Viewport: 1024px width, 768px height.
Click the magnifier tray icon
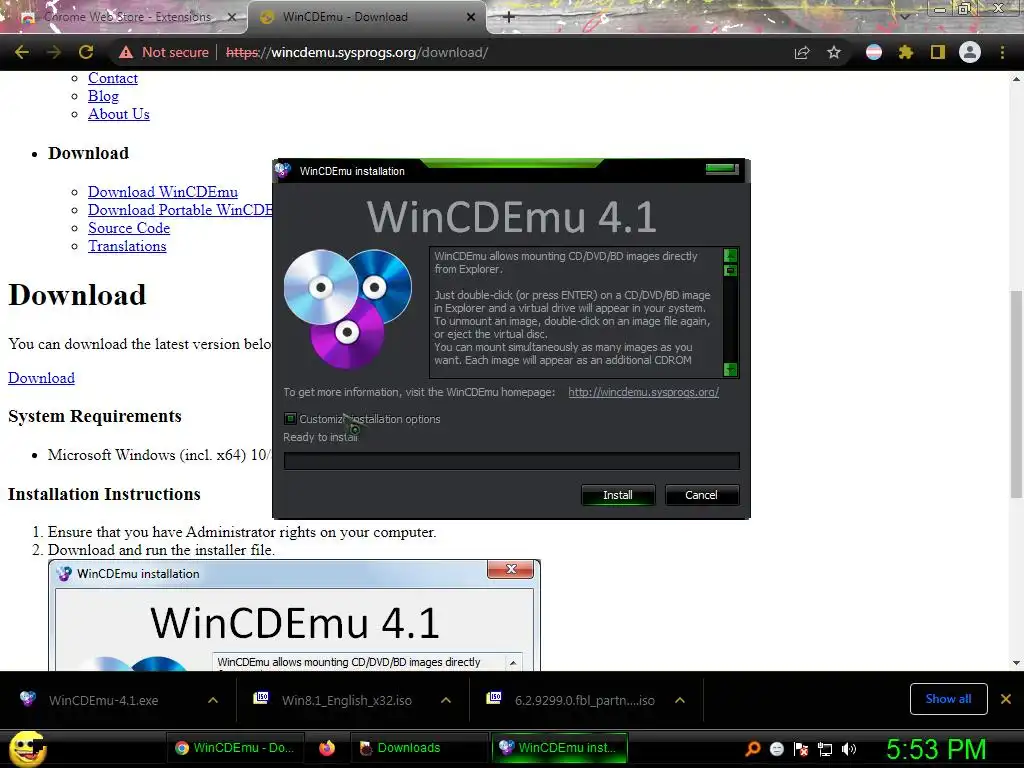pyautogui.click(x=752, y=748)
